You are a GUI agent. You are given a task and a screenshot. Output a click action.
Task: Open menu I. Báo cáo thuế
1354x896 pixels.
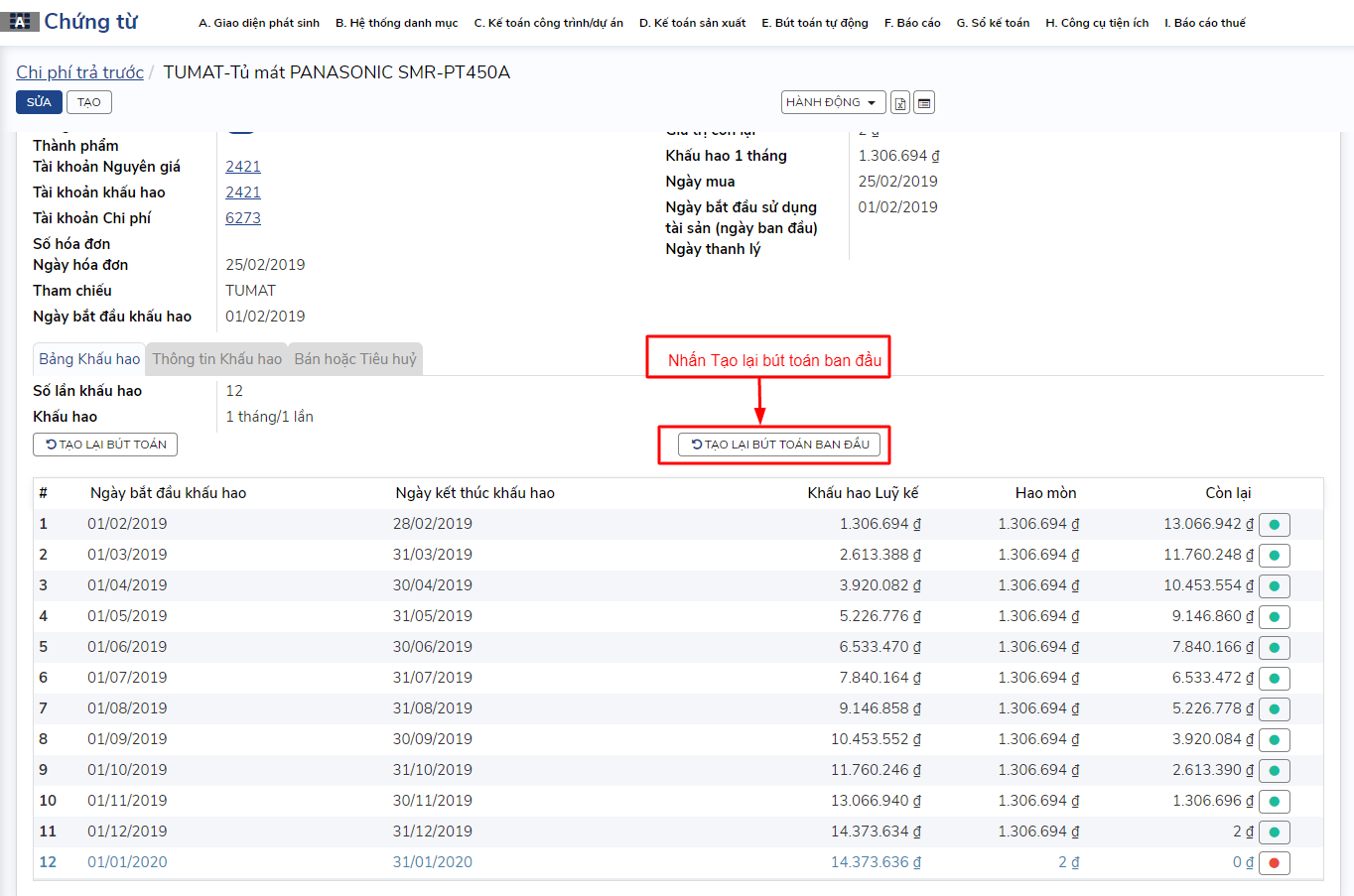[1205, 23]
